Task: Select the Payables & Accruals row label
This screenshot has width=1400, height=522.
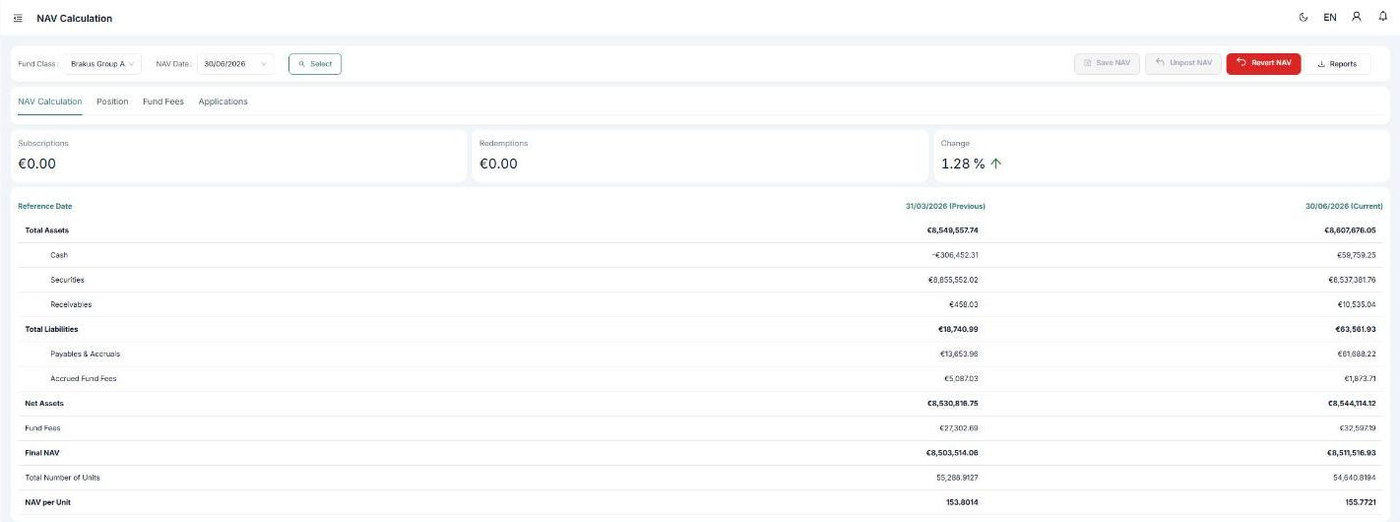Action: pos(85,354)
